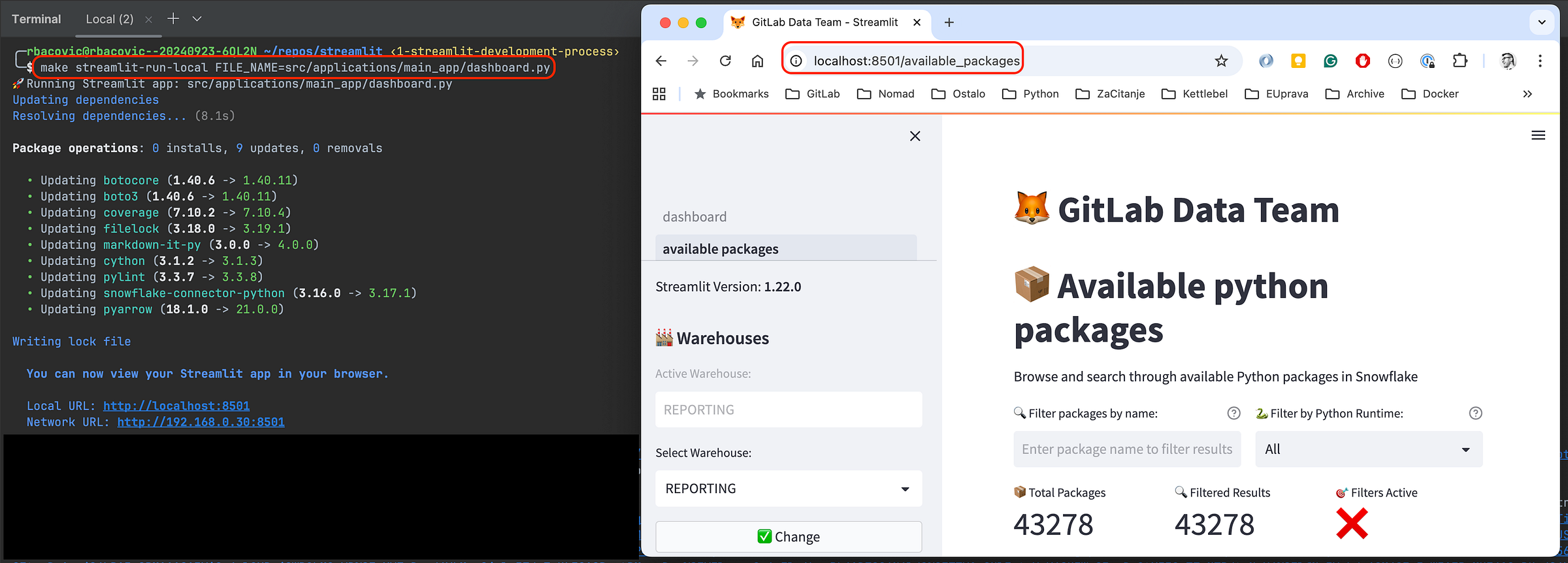Viewport: 1568px width, 563px height.
Task: Open help for Filter packages by name
Action: 1233,413
